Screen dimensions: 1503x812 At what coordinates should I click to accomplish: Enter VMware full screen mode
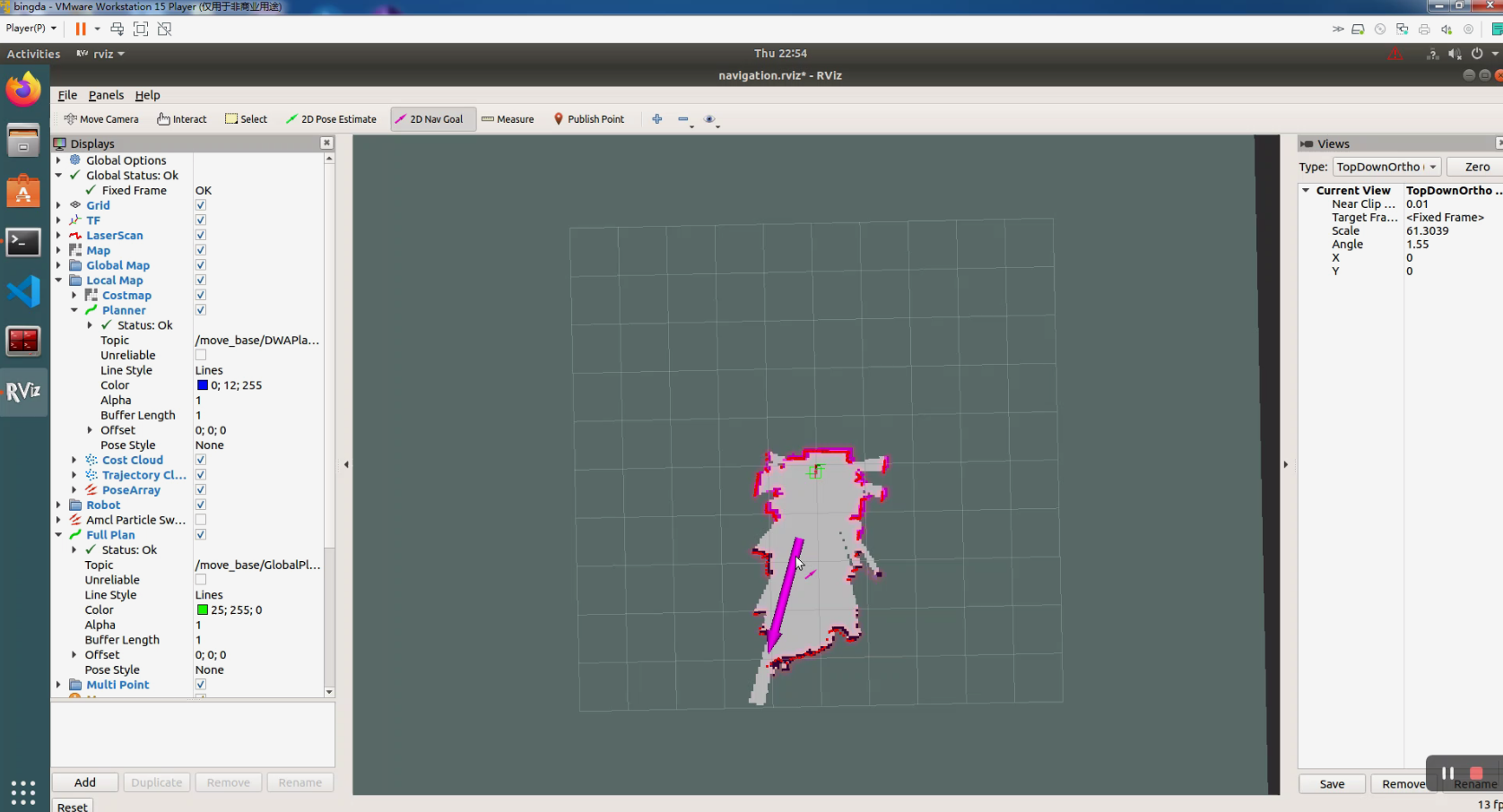coord(141,29)
